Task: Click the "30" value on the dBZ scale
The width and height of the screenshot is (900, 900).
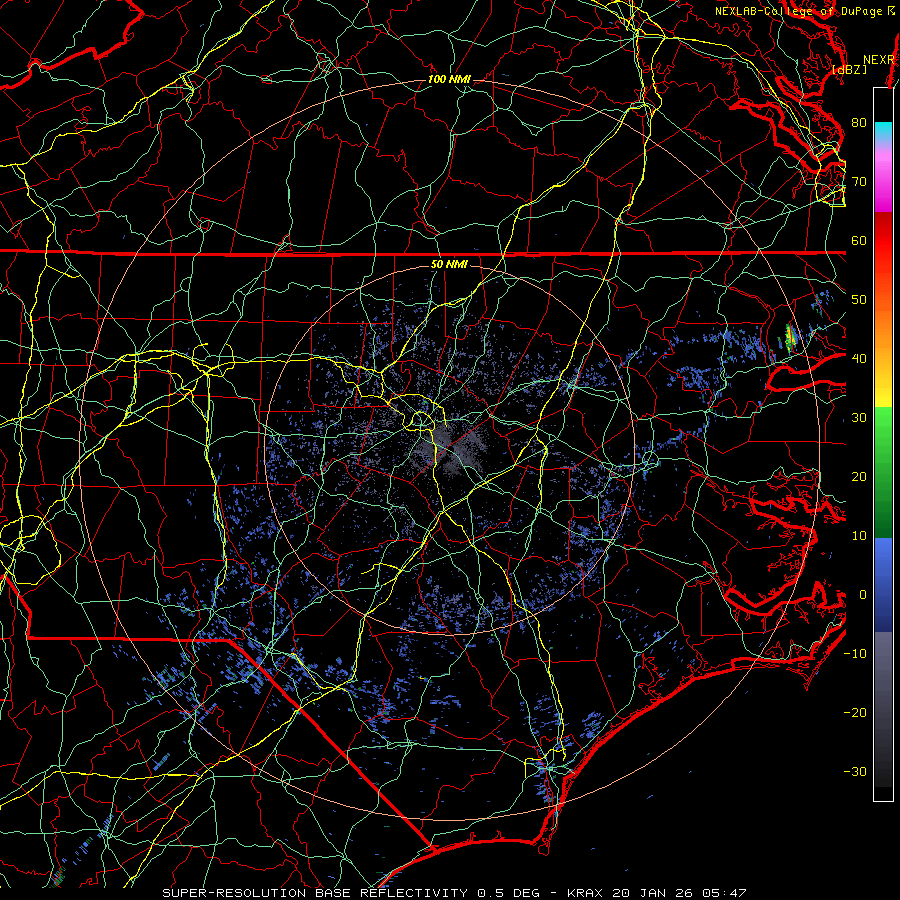Action: [859, 418]
